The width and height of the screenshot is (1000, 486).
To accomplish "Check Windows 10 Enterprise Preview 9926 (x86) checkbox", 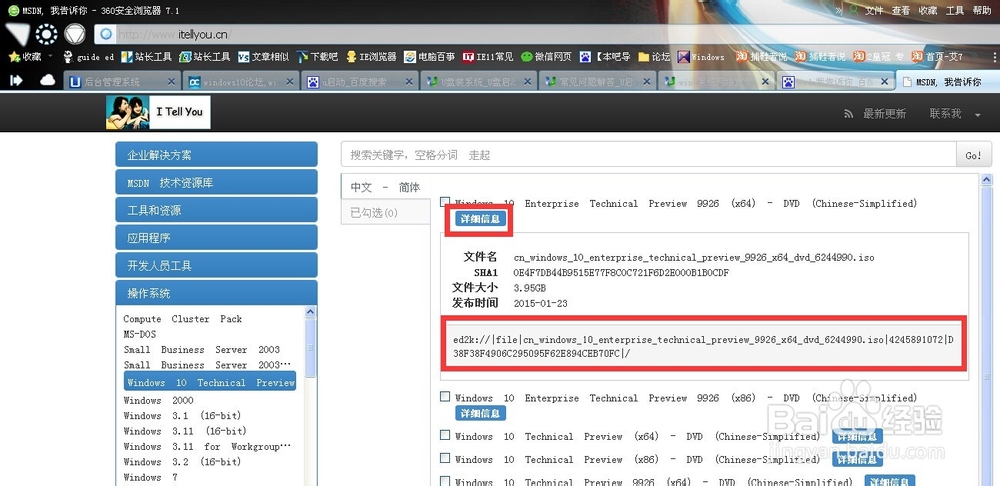I will (445, 397).
